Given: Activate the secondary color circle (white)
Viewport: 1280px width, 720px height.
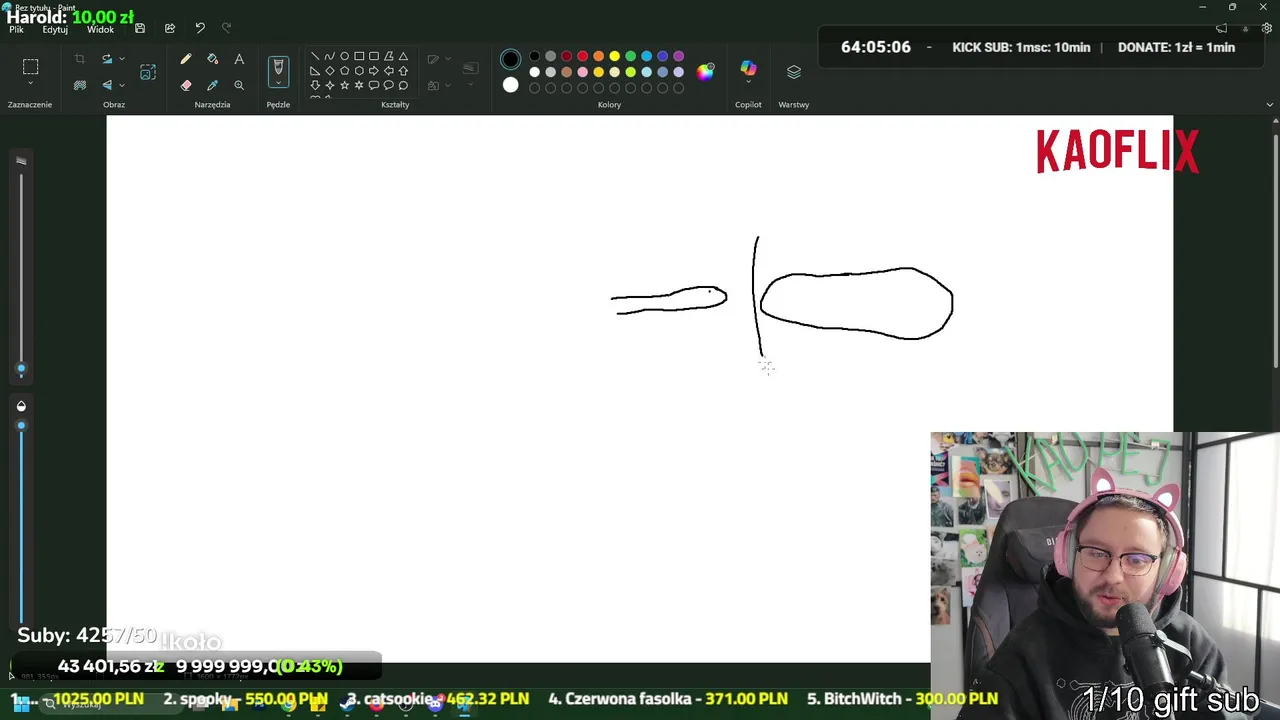Looking at the screenshot, I should (511, 85).
